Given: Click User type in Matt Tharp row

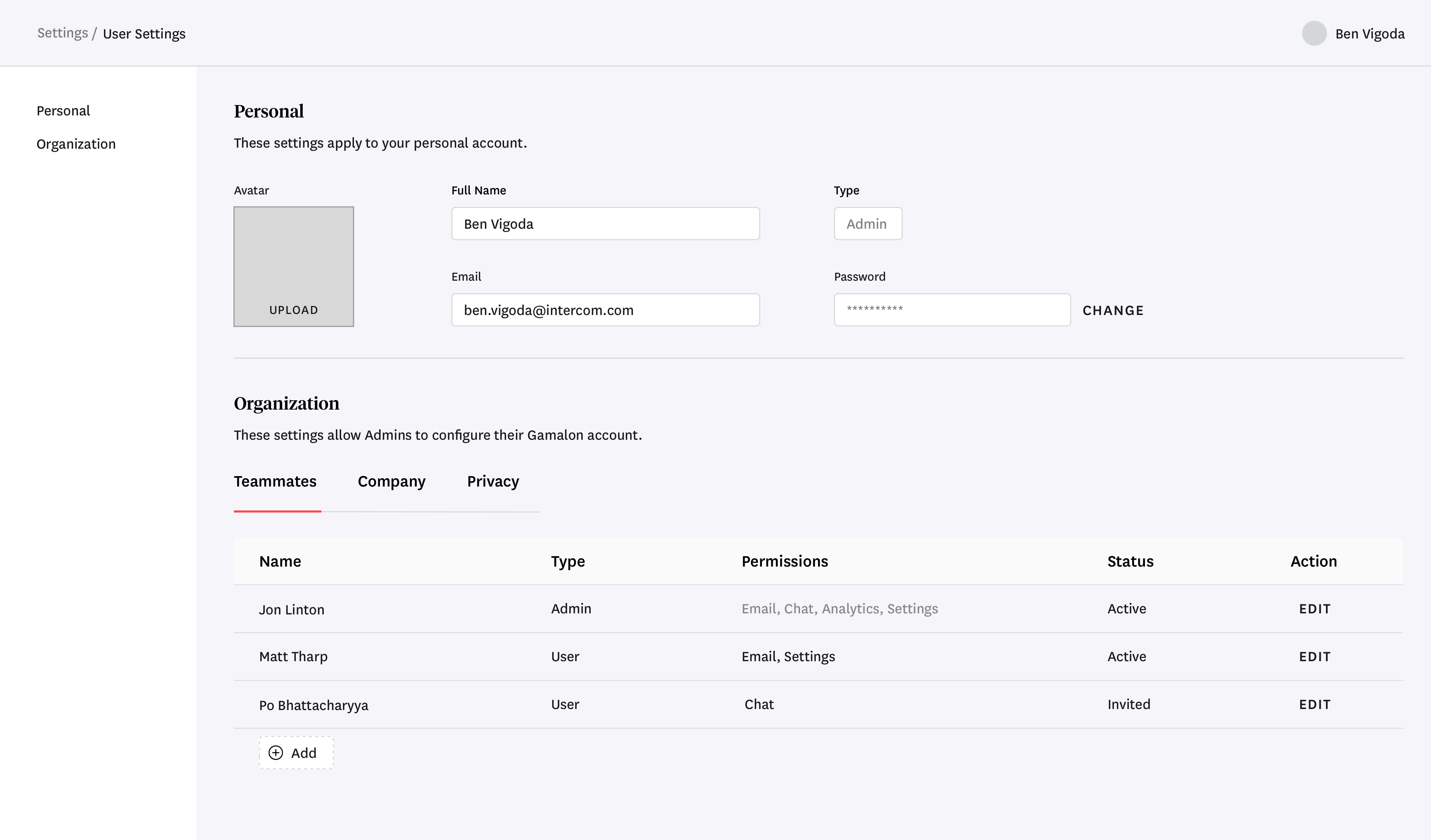Looking at the screenshot, I should pos(565,657).
